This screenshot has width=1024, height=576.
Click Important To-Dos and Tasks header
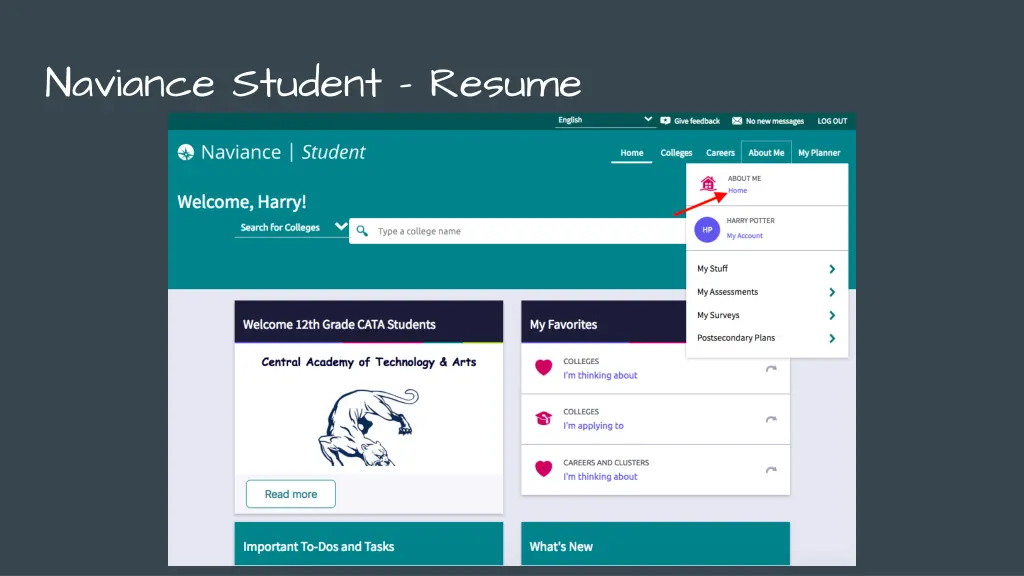pos(368,543)
